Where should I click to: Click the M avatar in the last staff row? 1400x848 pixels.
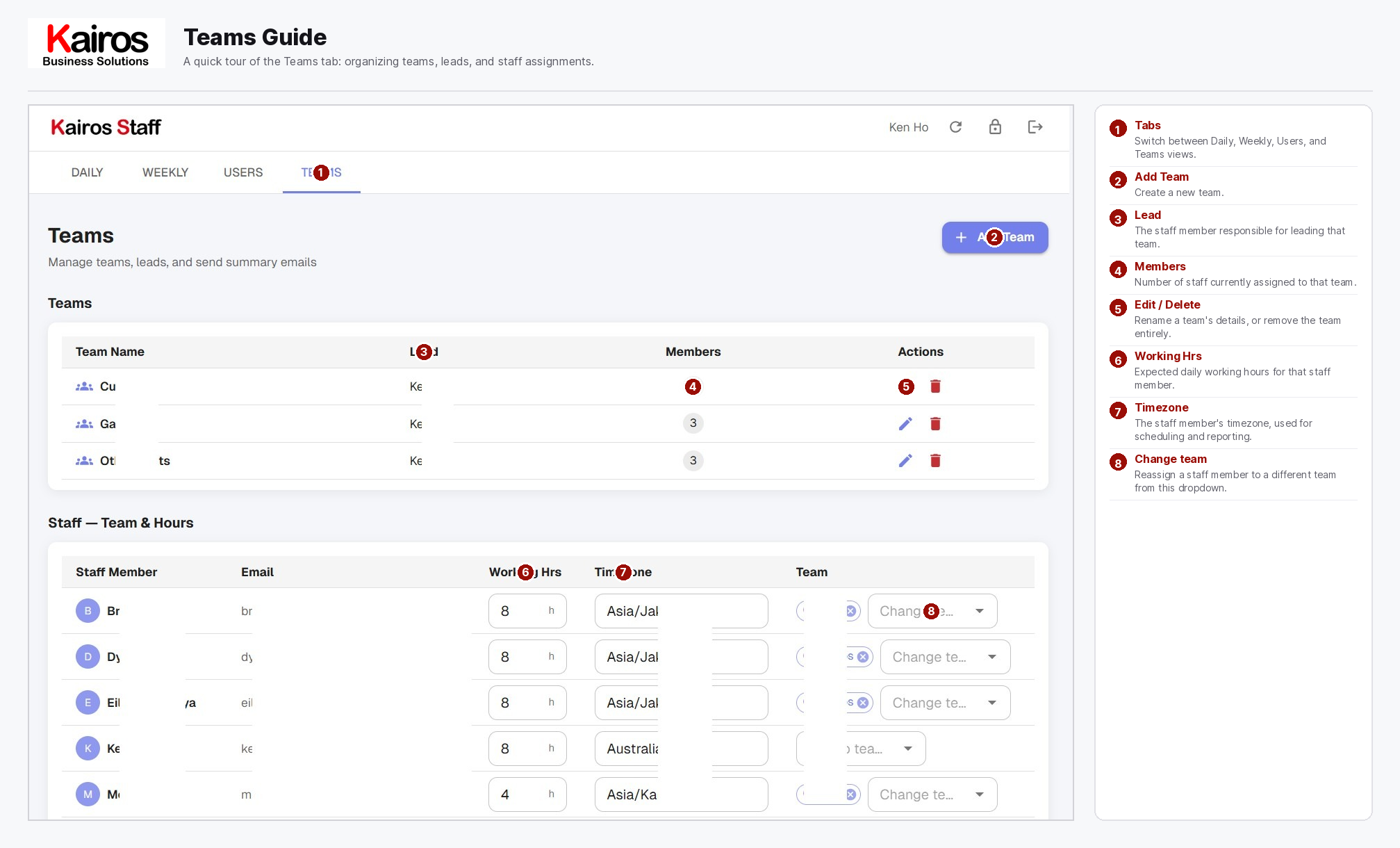(88, 794)
